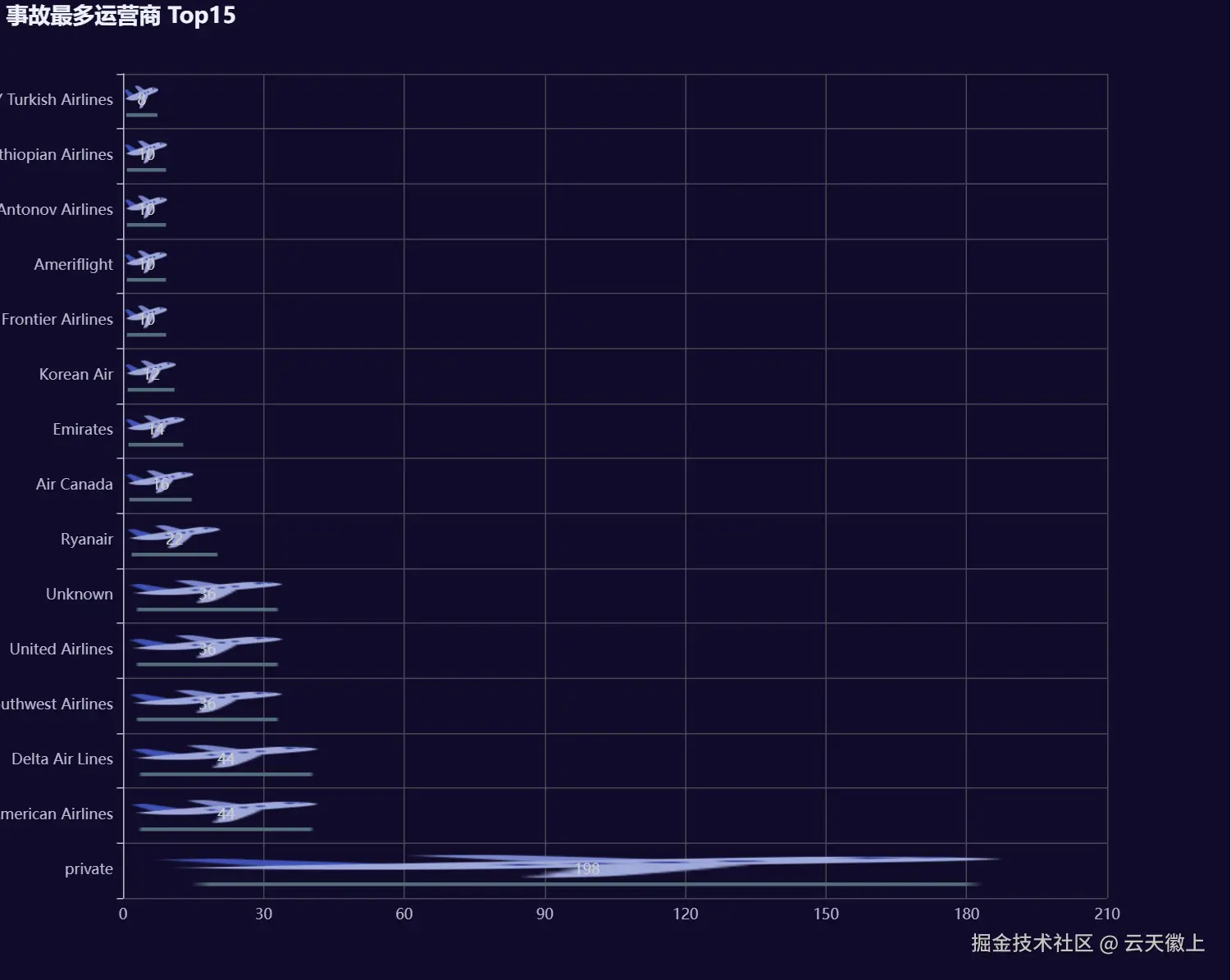1231x980 pixels.
Task: Select the Ryanair axis label
Action: pos(87,539)
